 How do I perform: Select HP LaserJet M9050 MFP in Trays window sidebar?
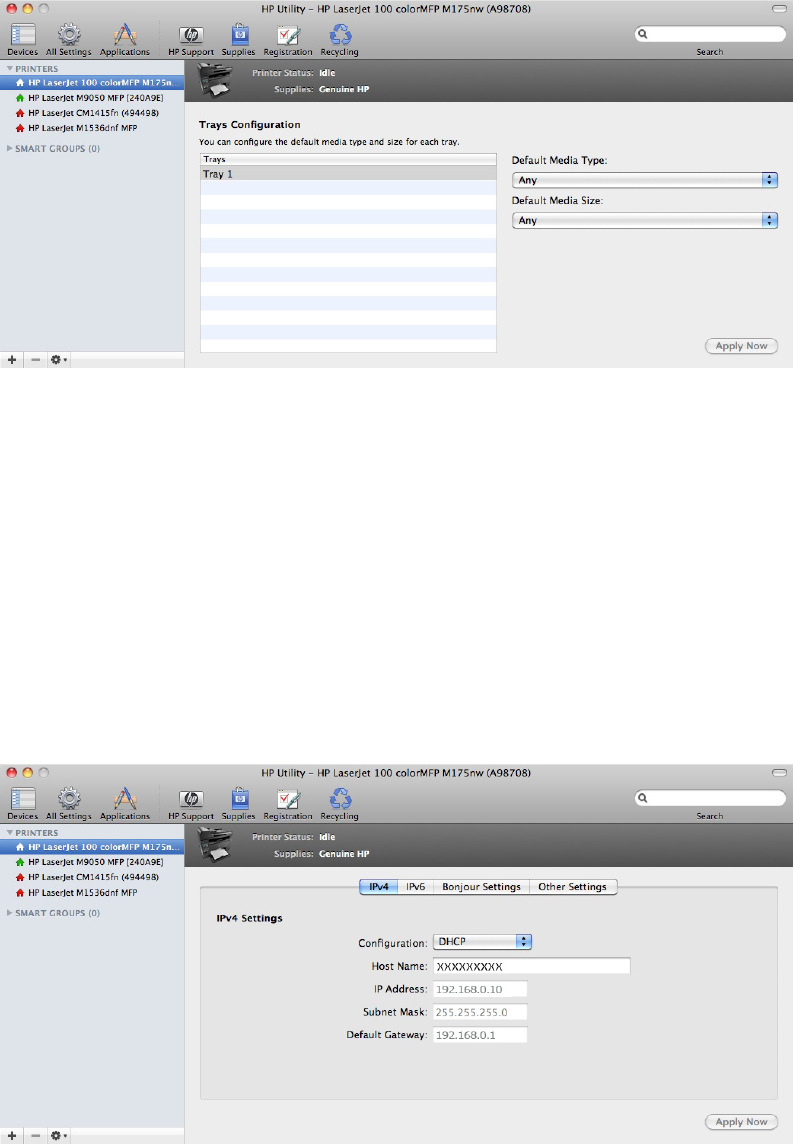pyautogui.click(x=92, y=98)
